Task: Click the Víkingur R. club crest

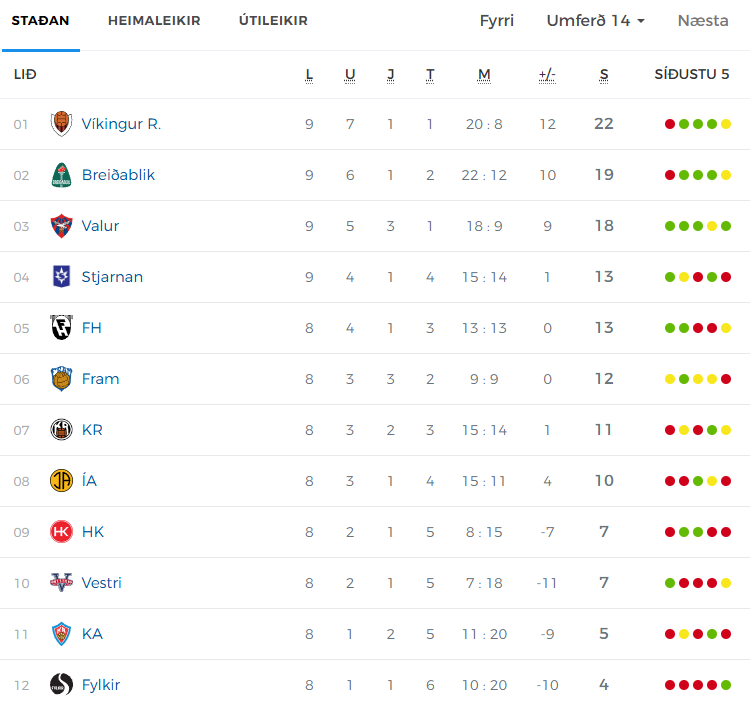Action: 61,124
